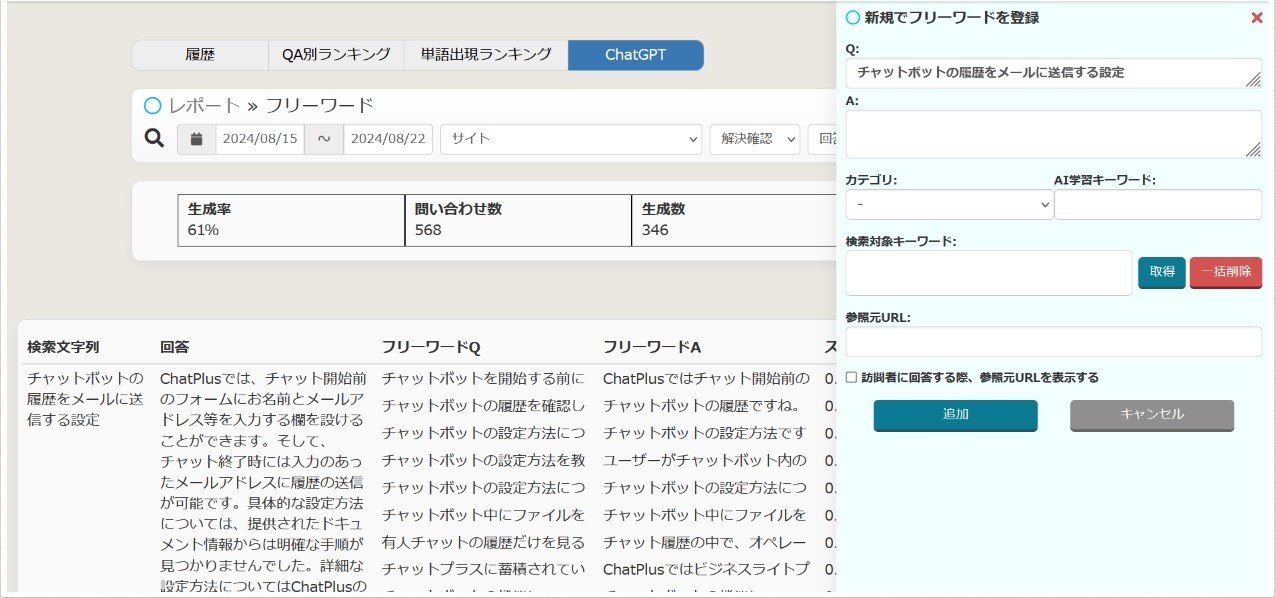Viewport: 1276px width, 598px height.
Task: Click the 検索文字列 cell チャットボットの履歴をメールに送信する設定
Action: 85,399
